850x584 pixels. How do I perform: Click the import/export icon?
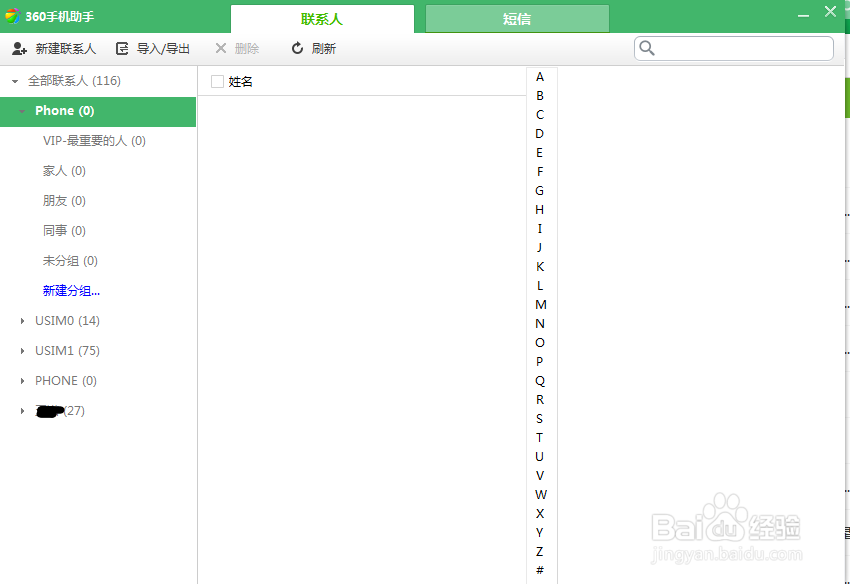tap(123, 49)
